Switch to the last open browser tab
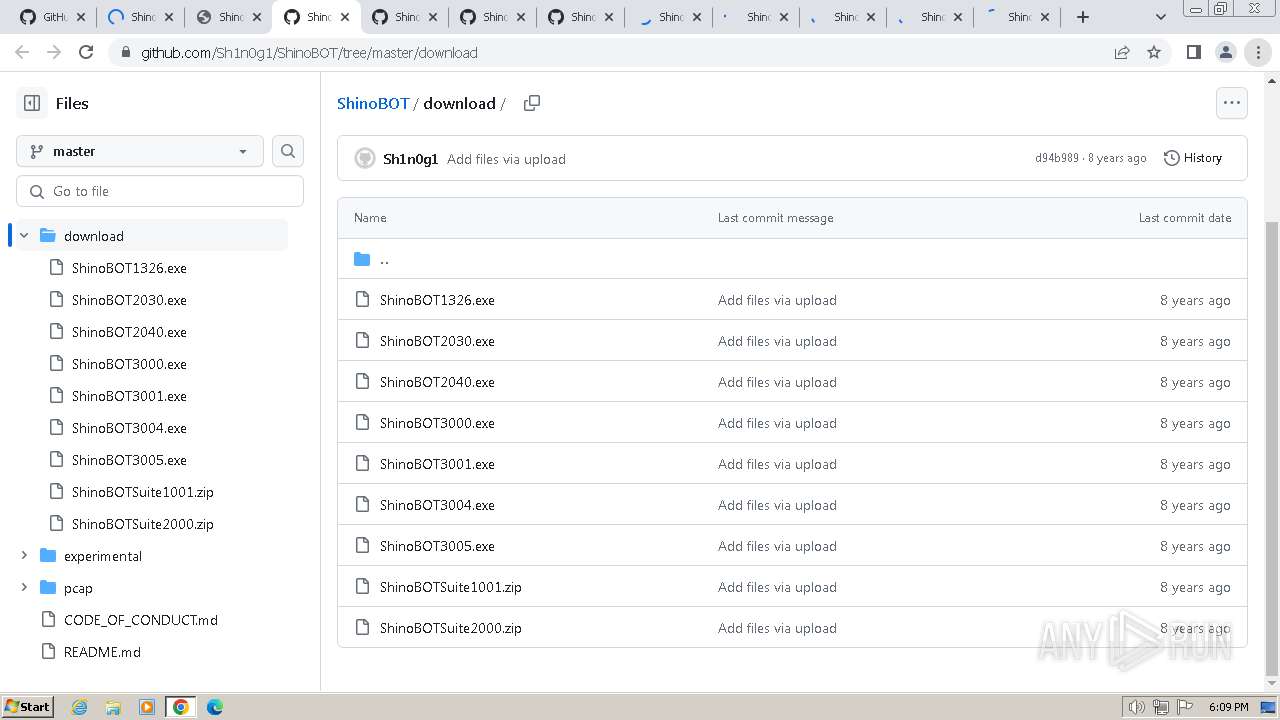The height and width of the screenshot is (720, 1280). pyautogui.click(x=1016, y=17)
